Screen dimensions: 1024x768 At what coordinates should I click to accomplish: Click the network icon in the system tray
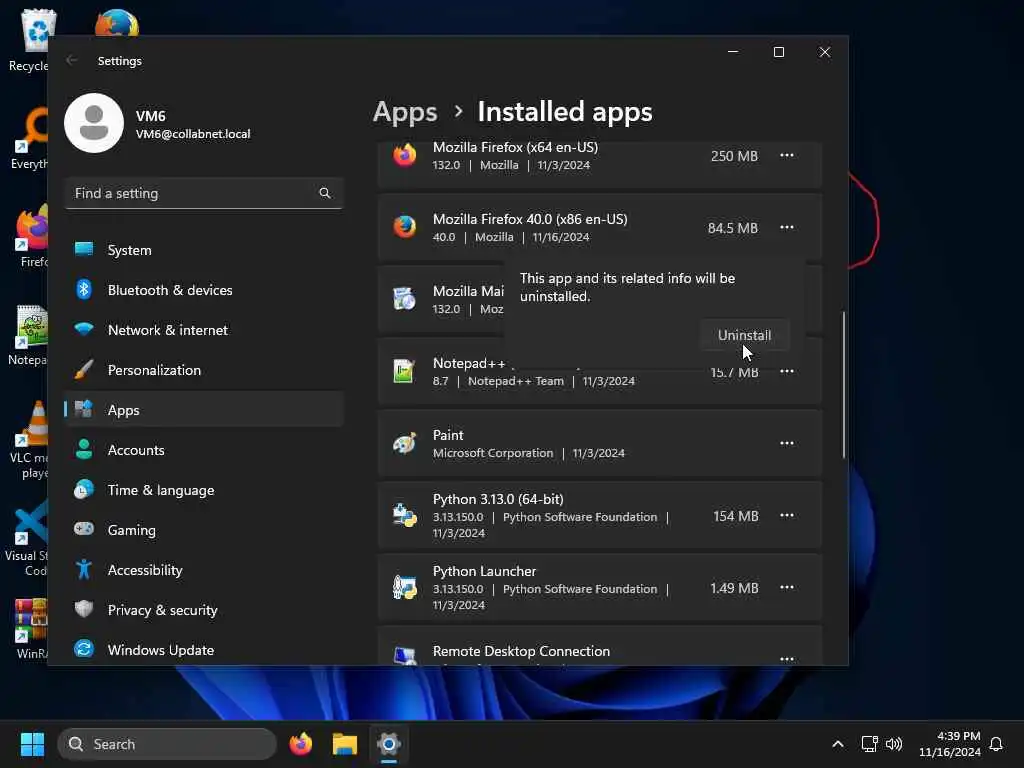coord(869,744)
